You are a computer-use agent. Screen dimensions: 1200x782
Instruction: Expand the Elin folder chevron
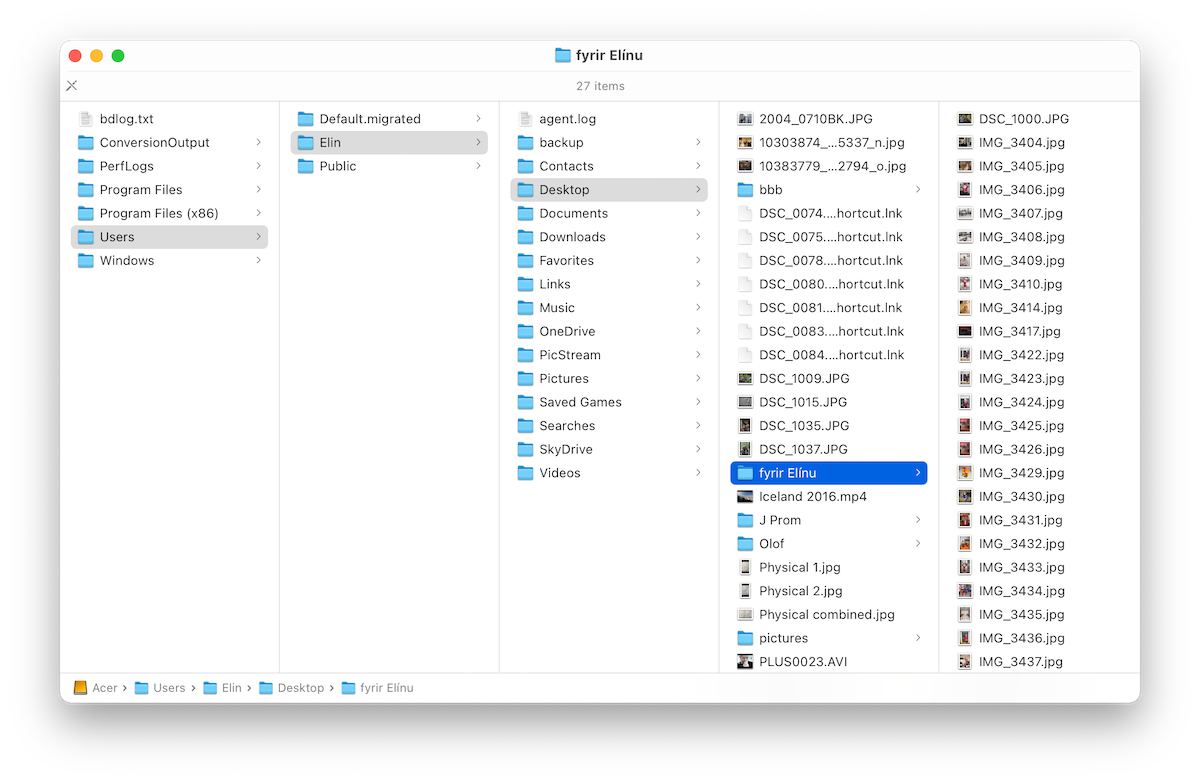click(x=478, y=142)
